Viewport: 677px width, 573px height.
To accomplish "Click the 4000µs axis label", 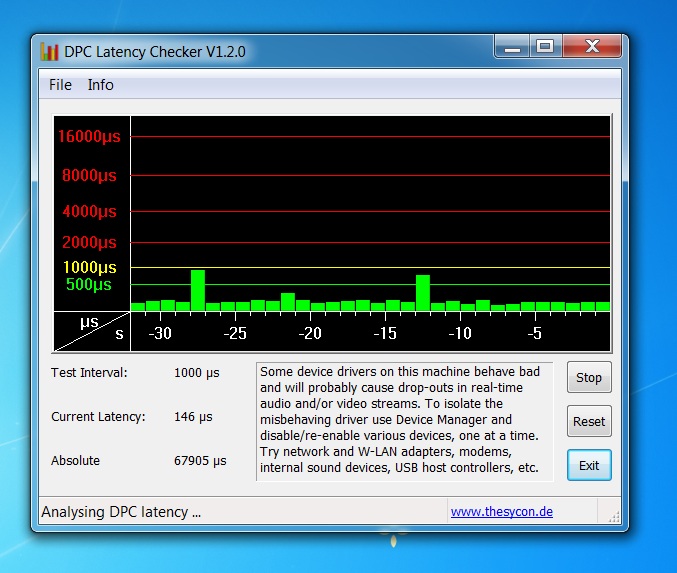I will pos(89,211).
